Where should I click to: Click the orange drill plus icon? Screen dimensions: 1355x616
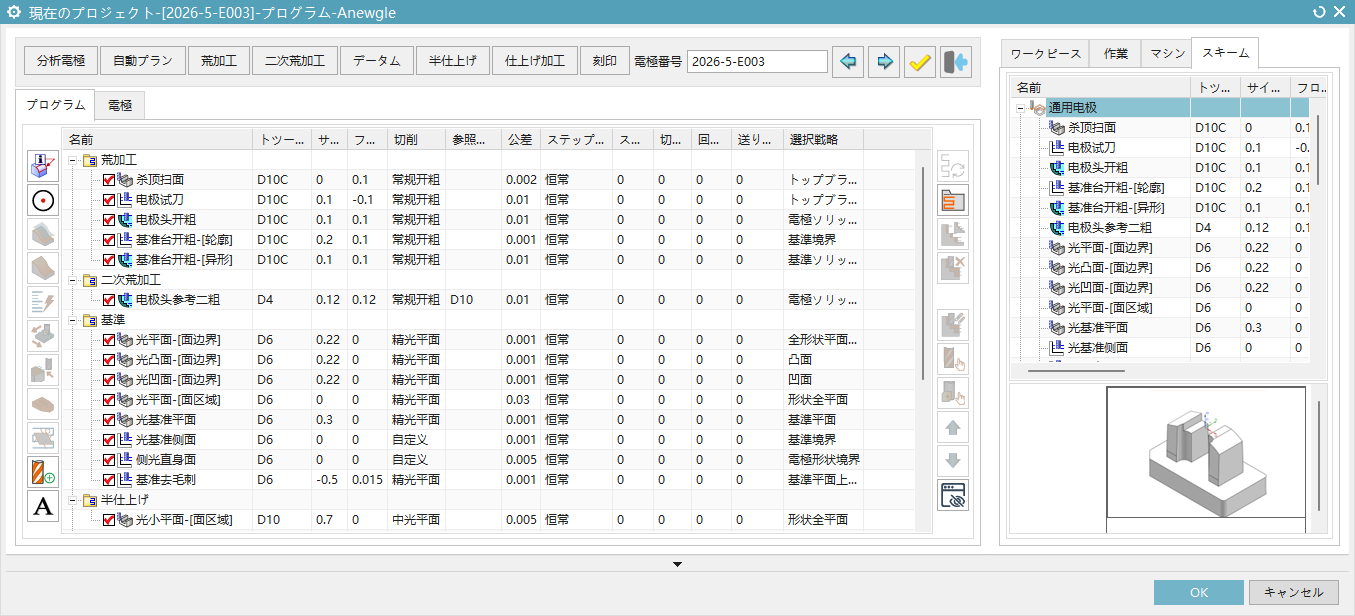(43, 471)
